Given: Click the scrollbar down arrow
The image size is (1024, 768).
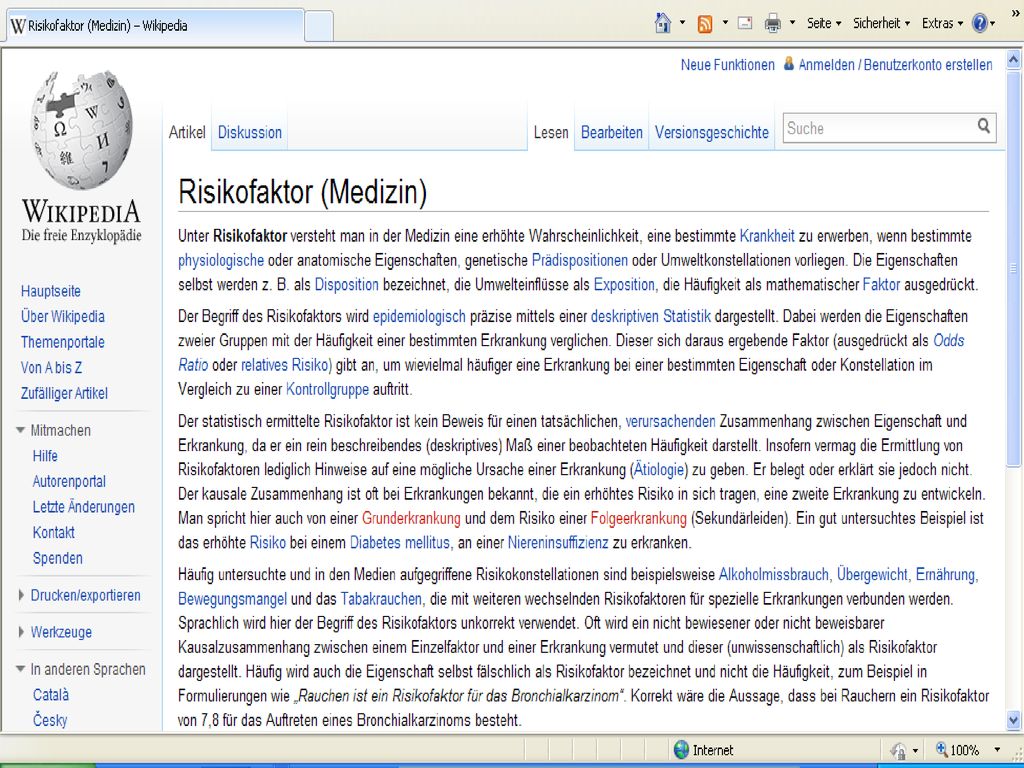Looking at the screenshot, I should click(1014, 721).
